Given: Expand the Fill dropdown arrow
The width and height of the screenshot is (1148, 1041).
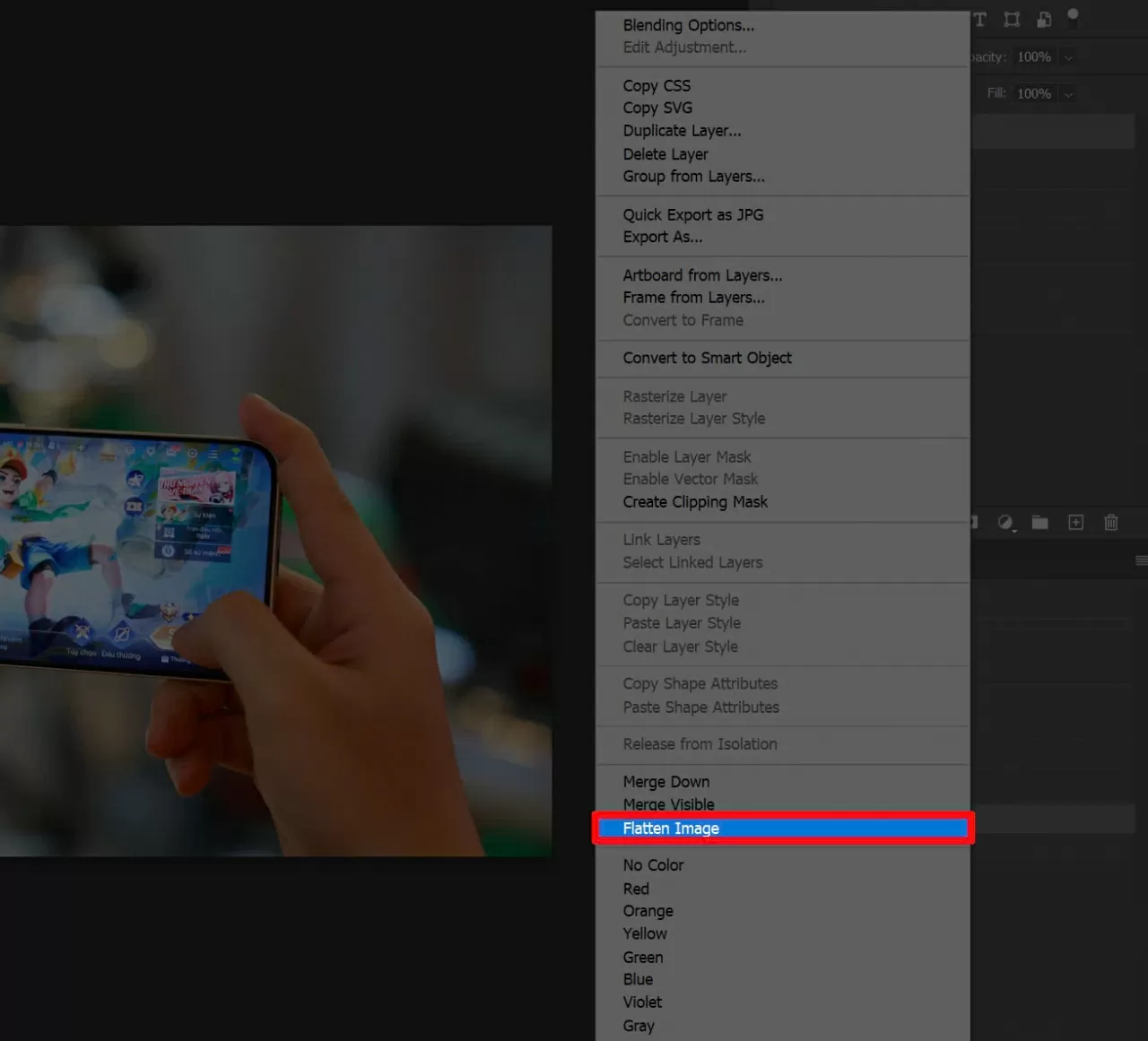Looking at the screenshot, I should [x=1068, y=94].
